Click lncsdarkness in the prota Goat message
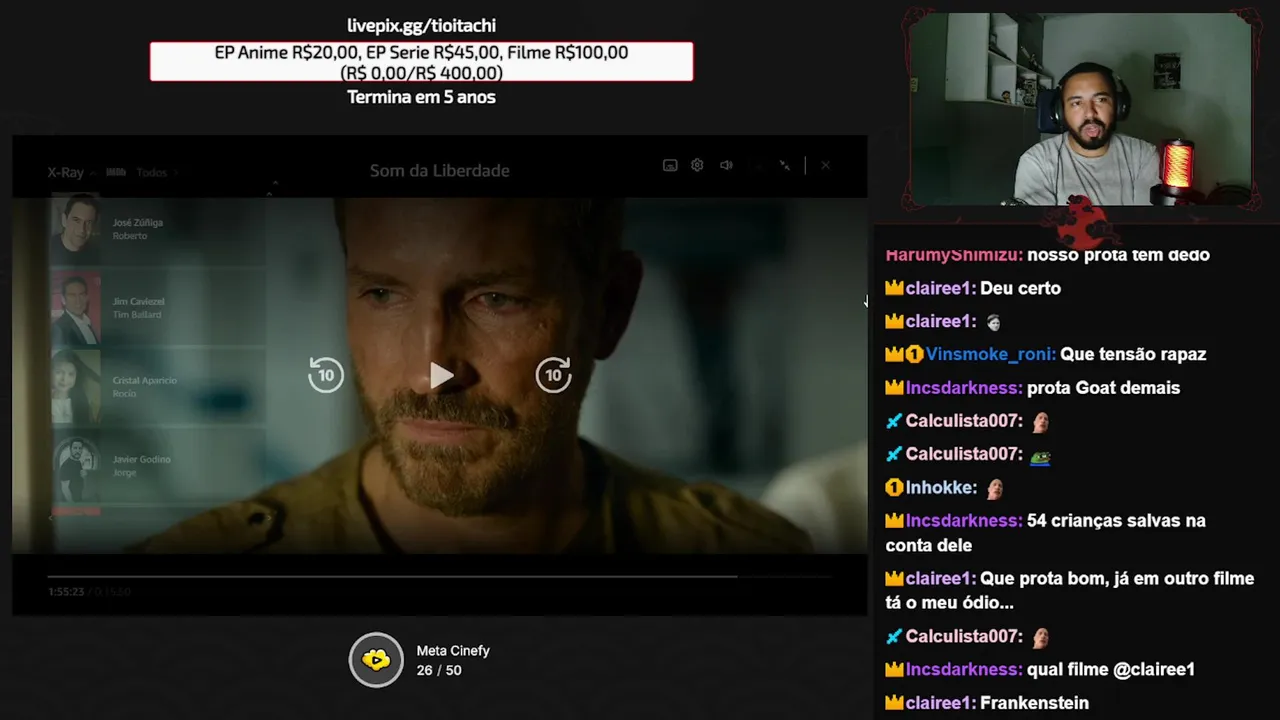Image resolution: width=1280 pixels, height=720 pixels. (964, 388)
